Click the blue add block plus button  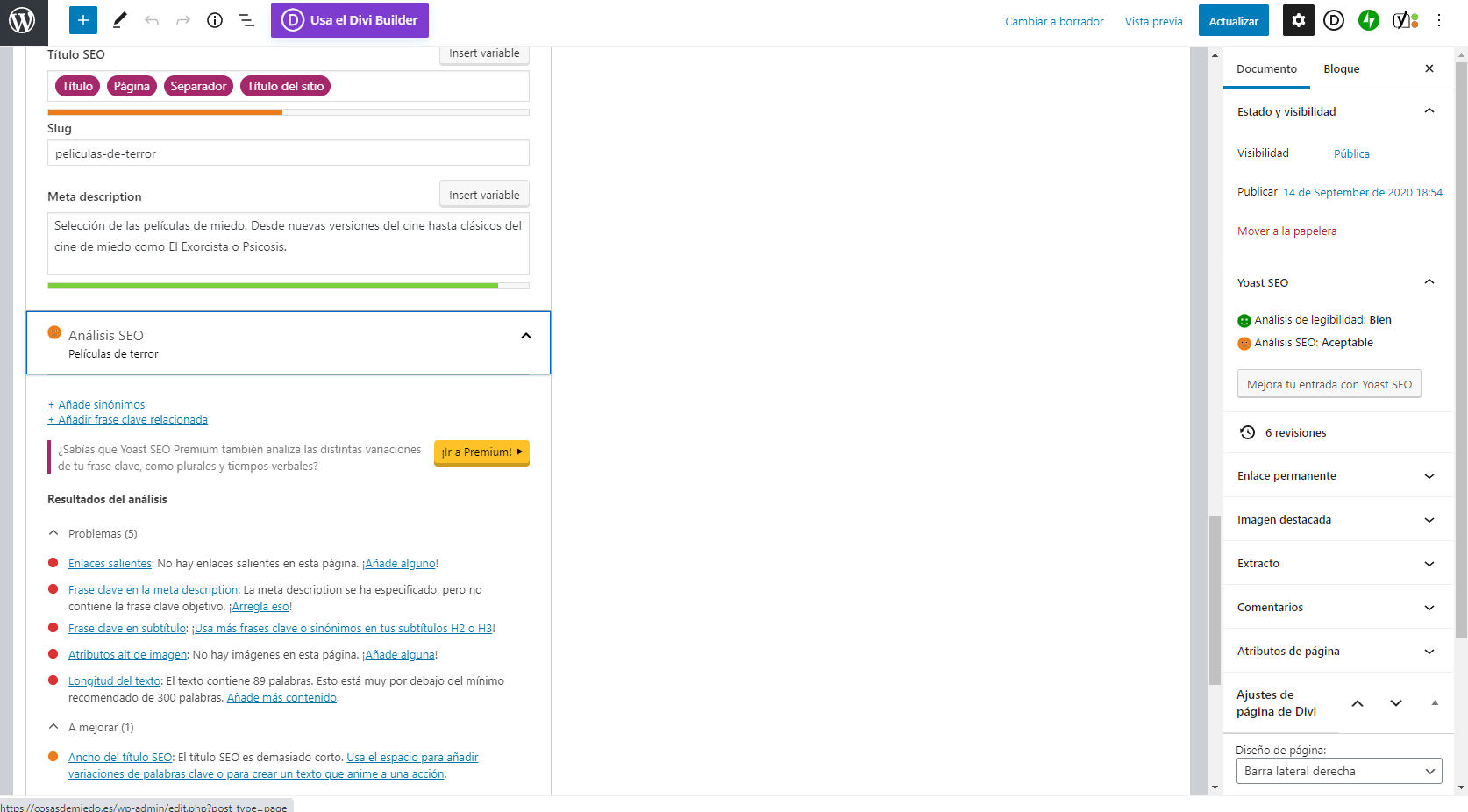tap(82, 20)
